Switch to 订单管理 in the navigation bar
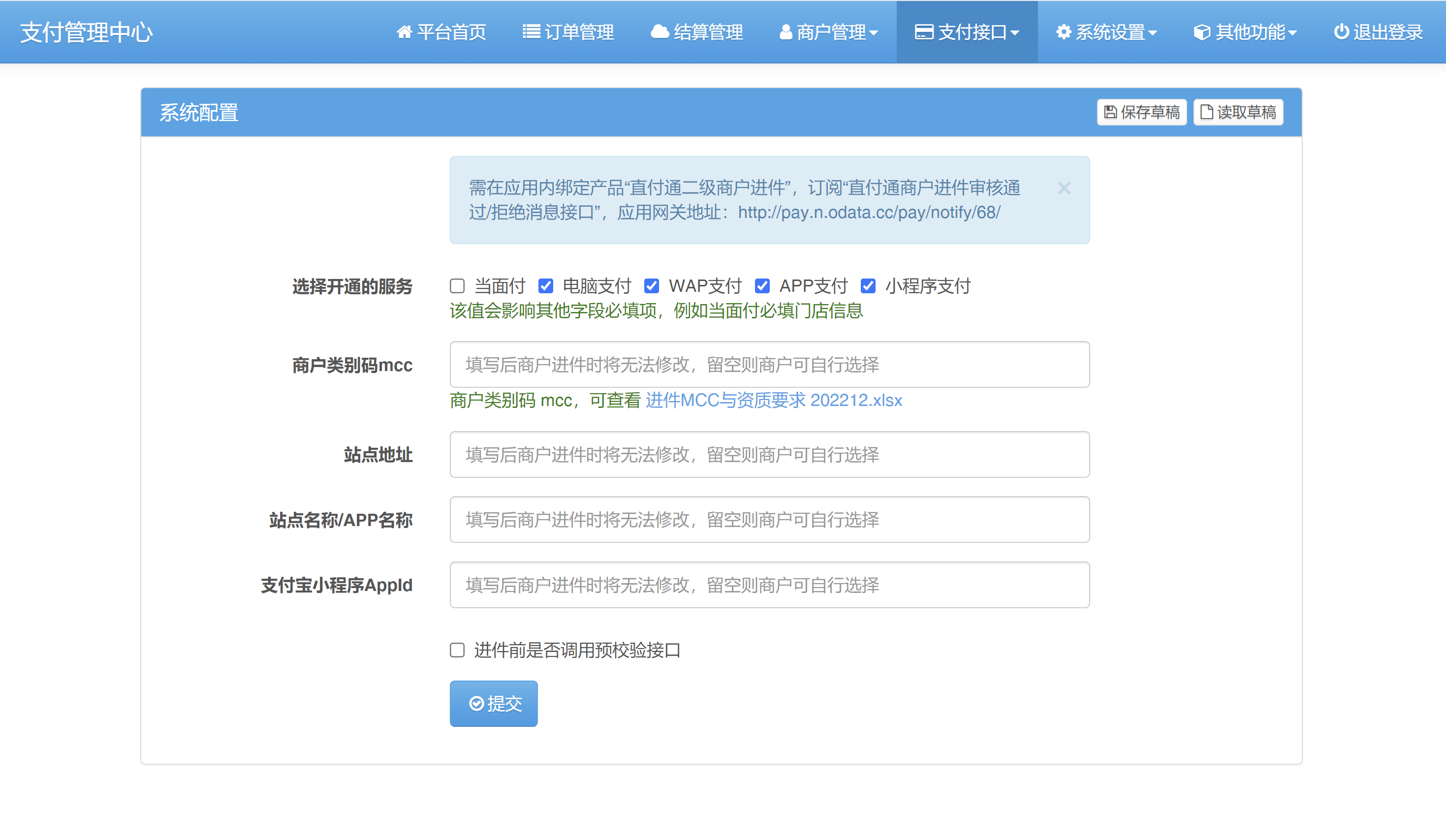 568,32
